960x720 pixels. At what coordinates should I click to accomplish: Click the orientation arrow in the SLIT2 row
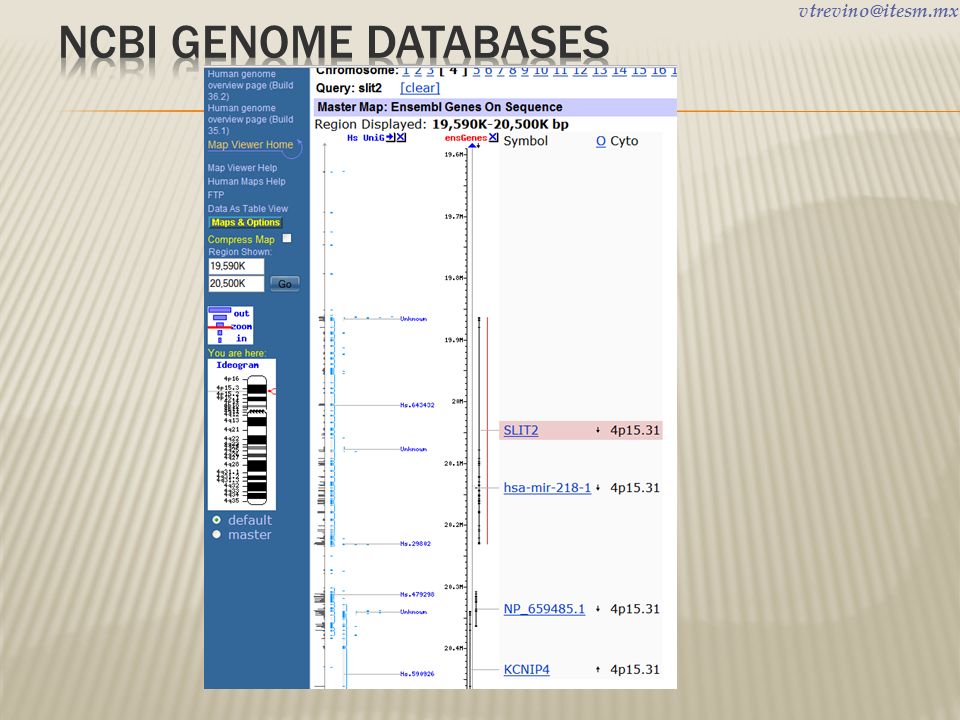(598, 430)
